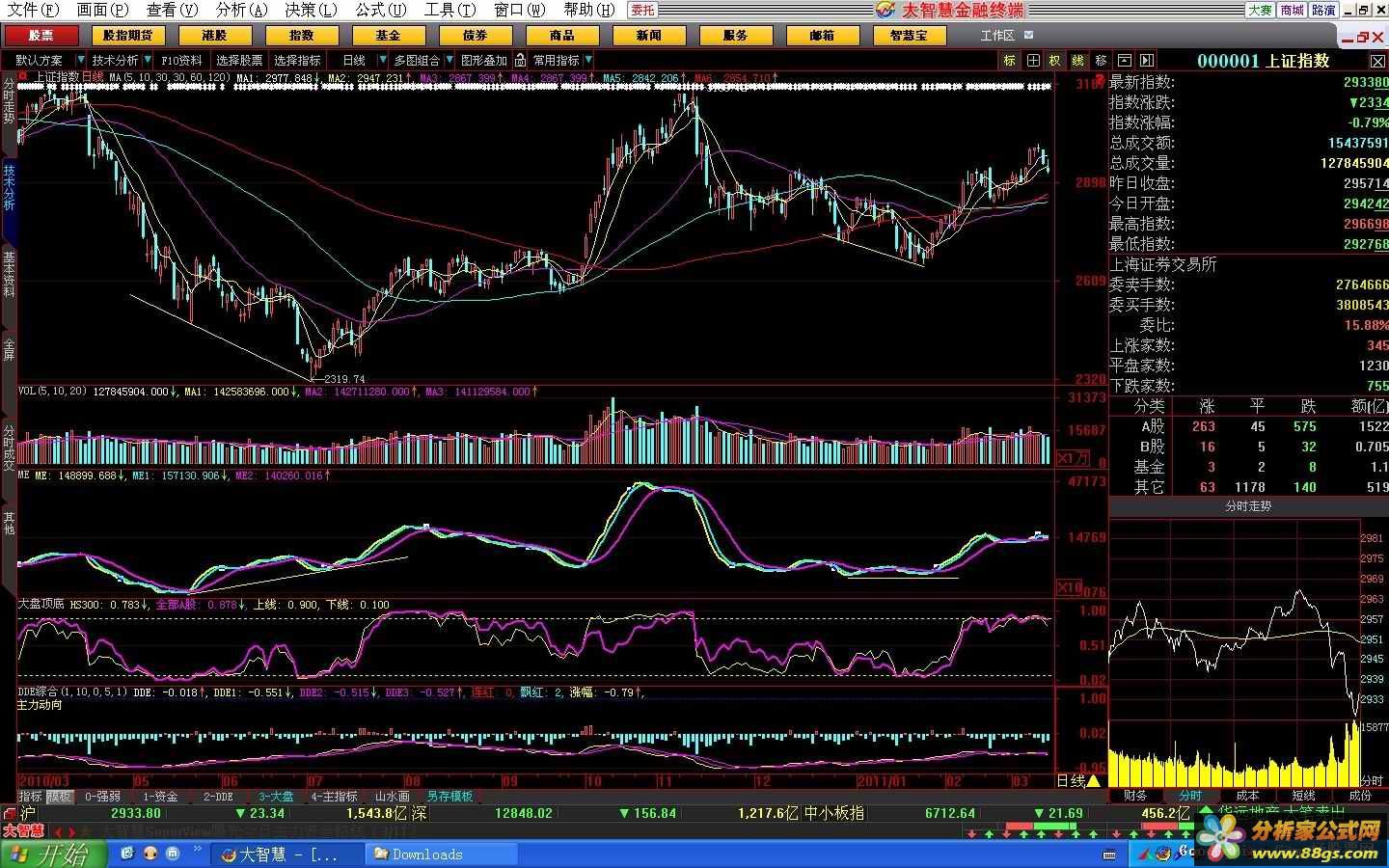Screen dimensions: 1389x868
Task: Select the 成本 tab under mini chart
Action: pos(1247,796)
